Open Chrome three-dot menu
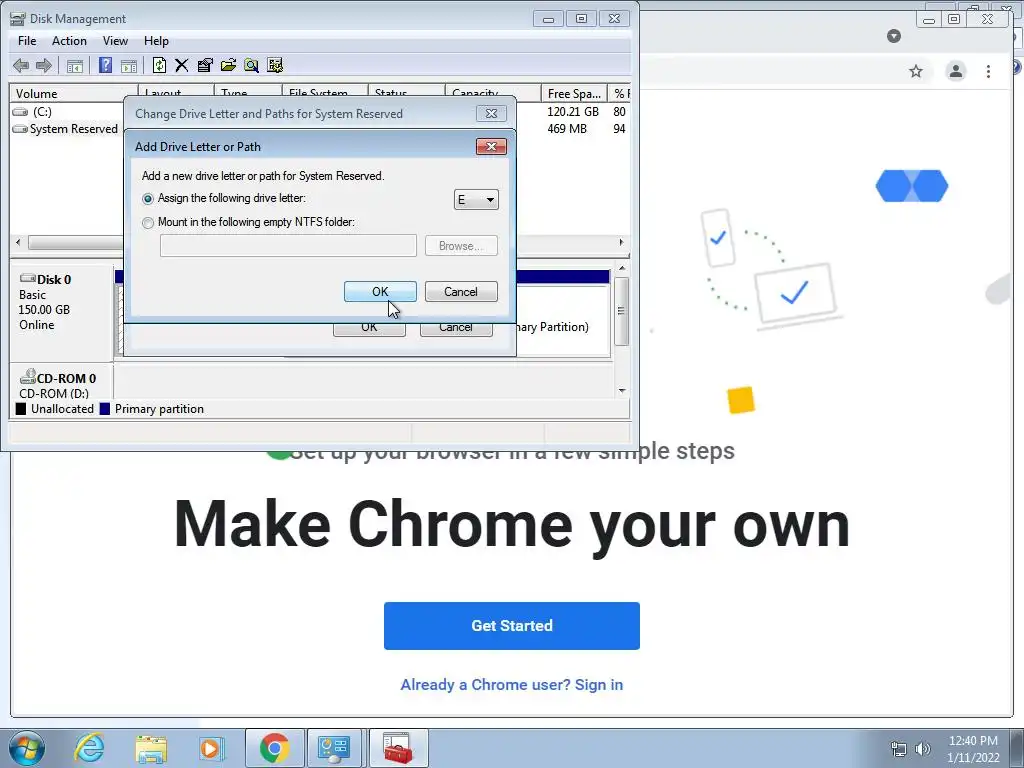The image size is (1024, 768). 989,71
